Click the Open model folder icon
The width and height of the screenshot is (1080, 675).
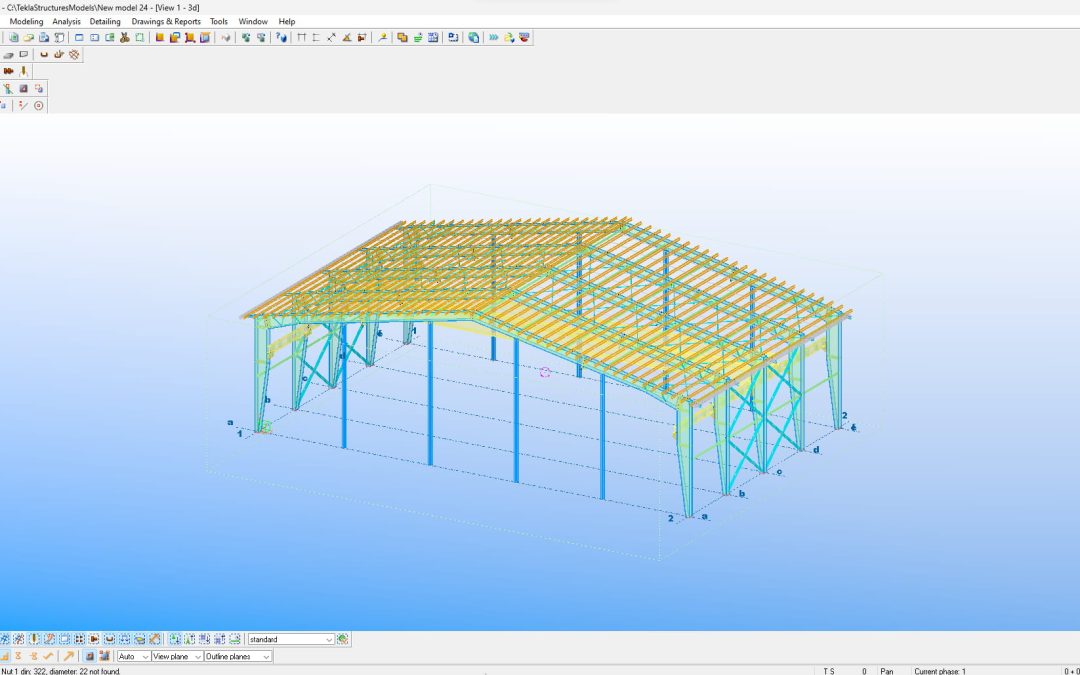(29, 38)
